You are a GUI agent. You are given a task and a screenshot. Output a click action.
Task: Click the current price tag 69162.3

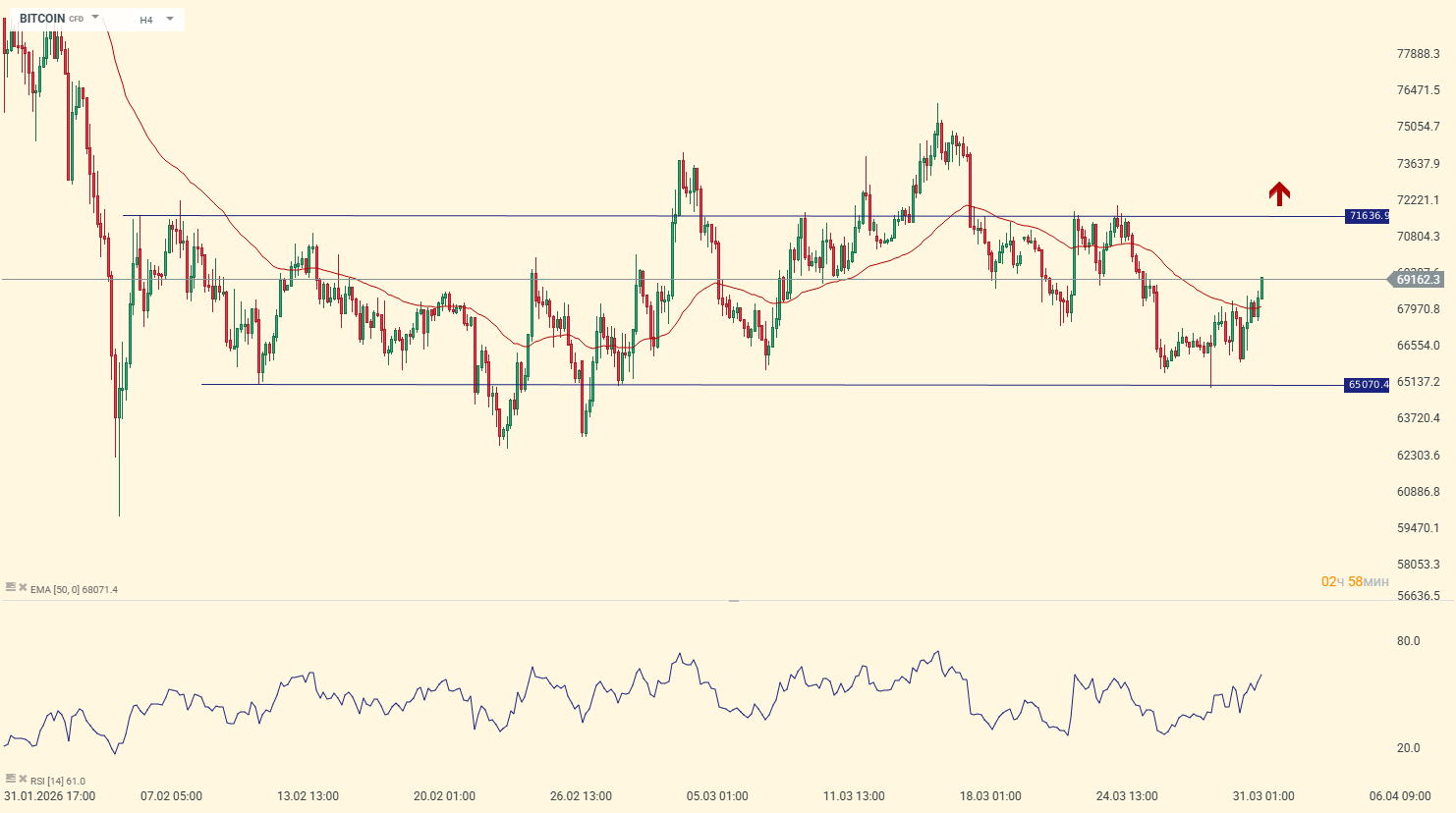1417,280
